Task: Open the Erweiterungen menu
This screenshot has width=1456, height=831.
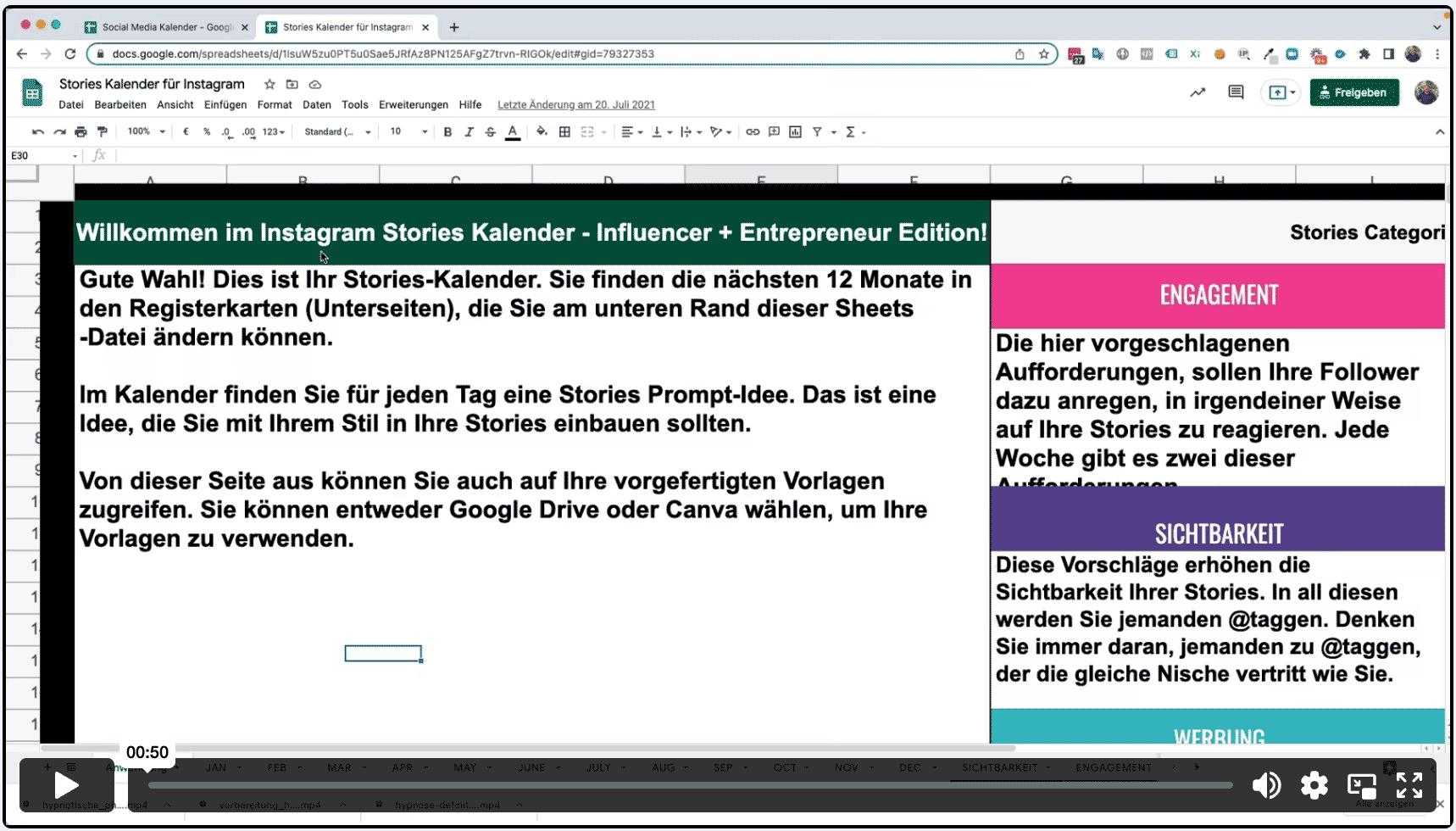Action: click(414, 105)
